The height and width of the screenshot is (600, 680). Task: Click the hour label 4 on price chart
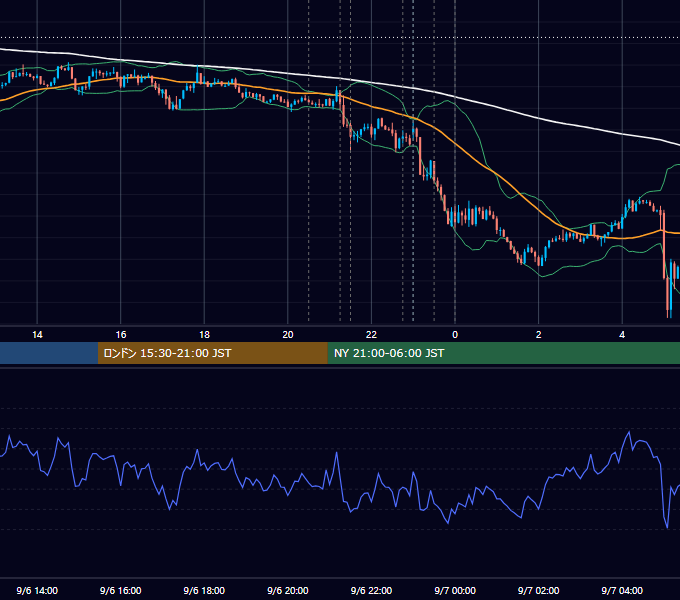pos(622,335)
